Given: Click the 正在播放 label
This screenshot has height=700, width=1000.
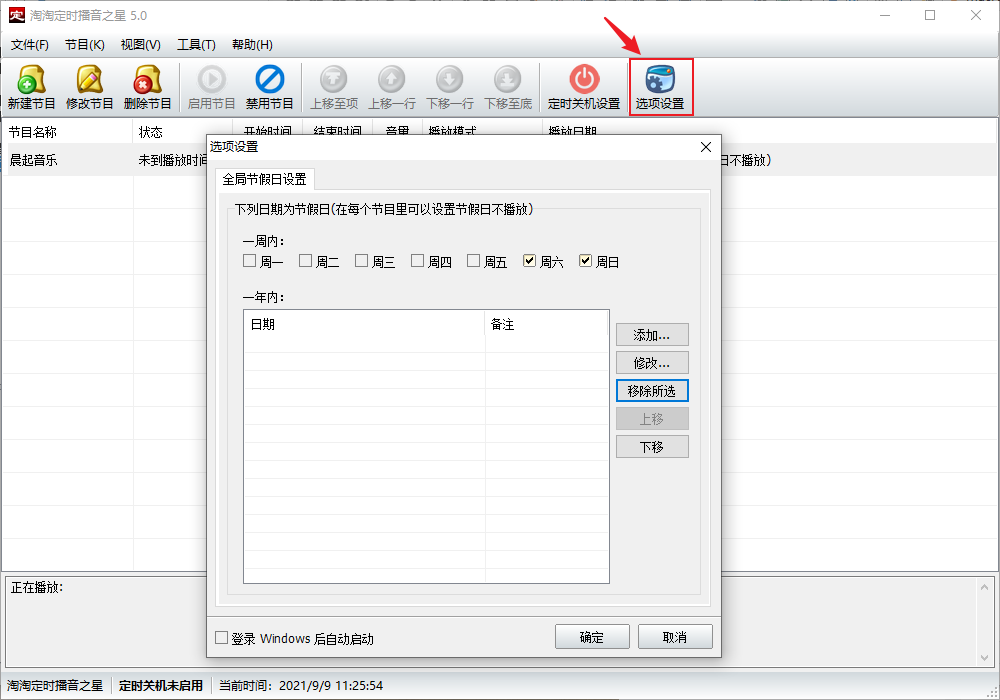Looking at the screenshot, I should click(x=37, y=587).
